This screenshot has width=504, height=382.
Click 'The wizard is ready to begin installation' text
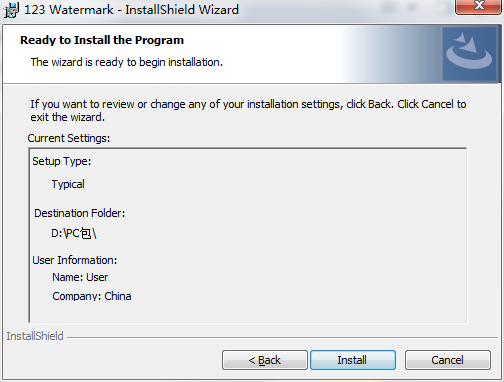pyautogui.click(x=127, y=62)
